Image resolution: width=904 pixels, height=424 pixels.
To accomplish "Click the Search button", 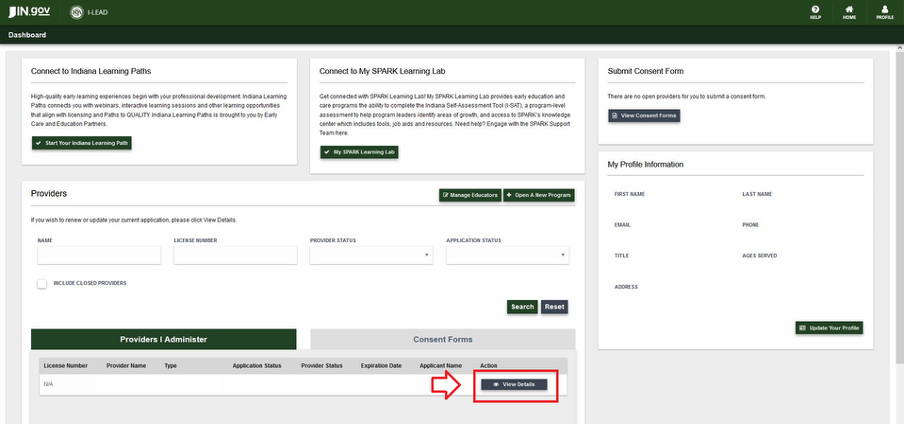I will click(x=522, y=307).
